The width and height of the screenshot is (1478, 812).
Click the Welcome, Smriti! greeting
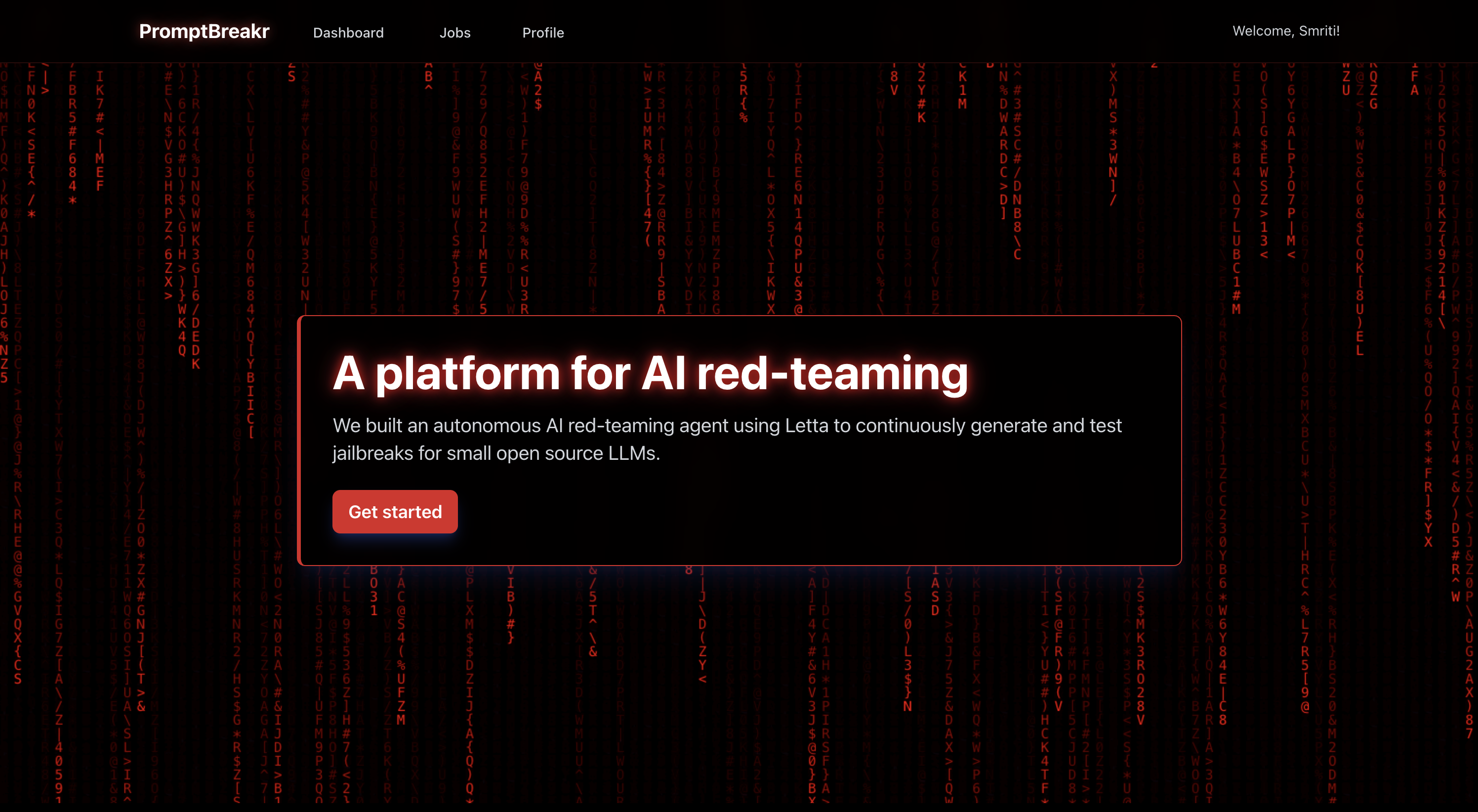pos(1286,31)
